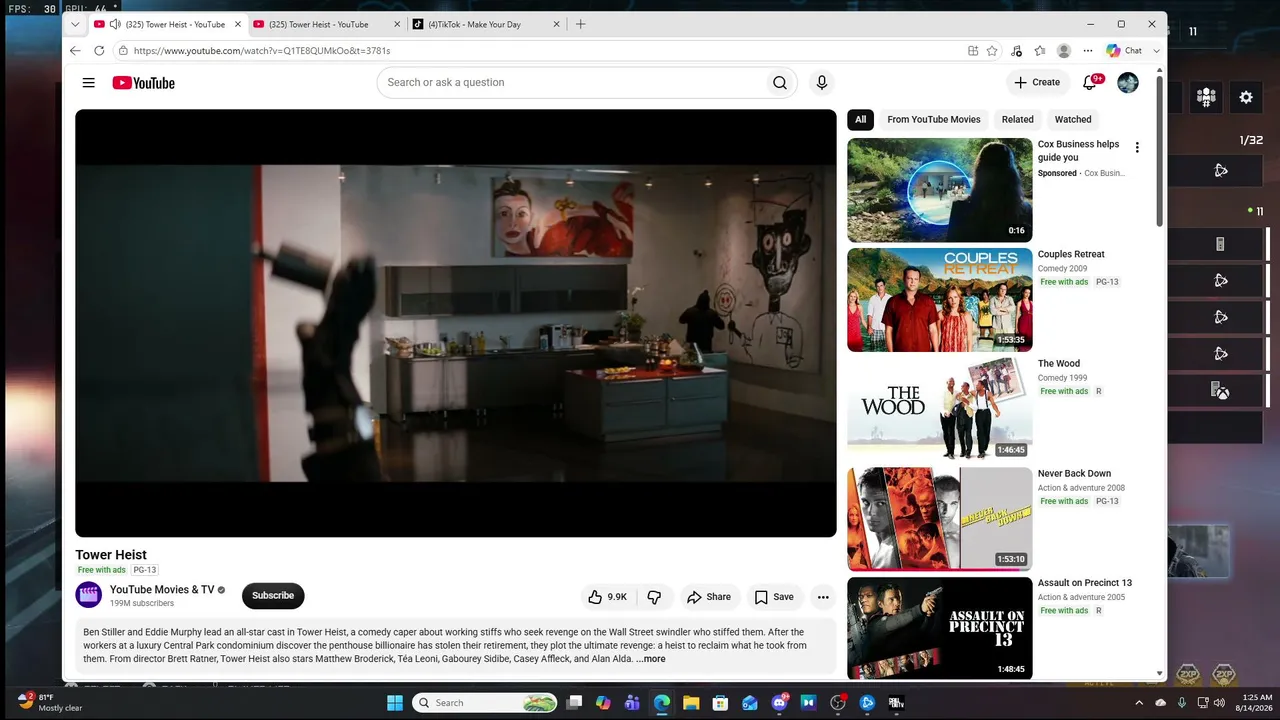Show hidden system tray icons
Image resolution: width=1280 pixels, height=720 pixels.
(x=1139, y=703)
